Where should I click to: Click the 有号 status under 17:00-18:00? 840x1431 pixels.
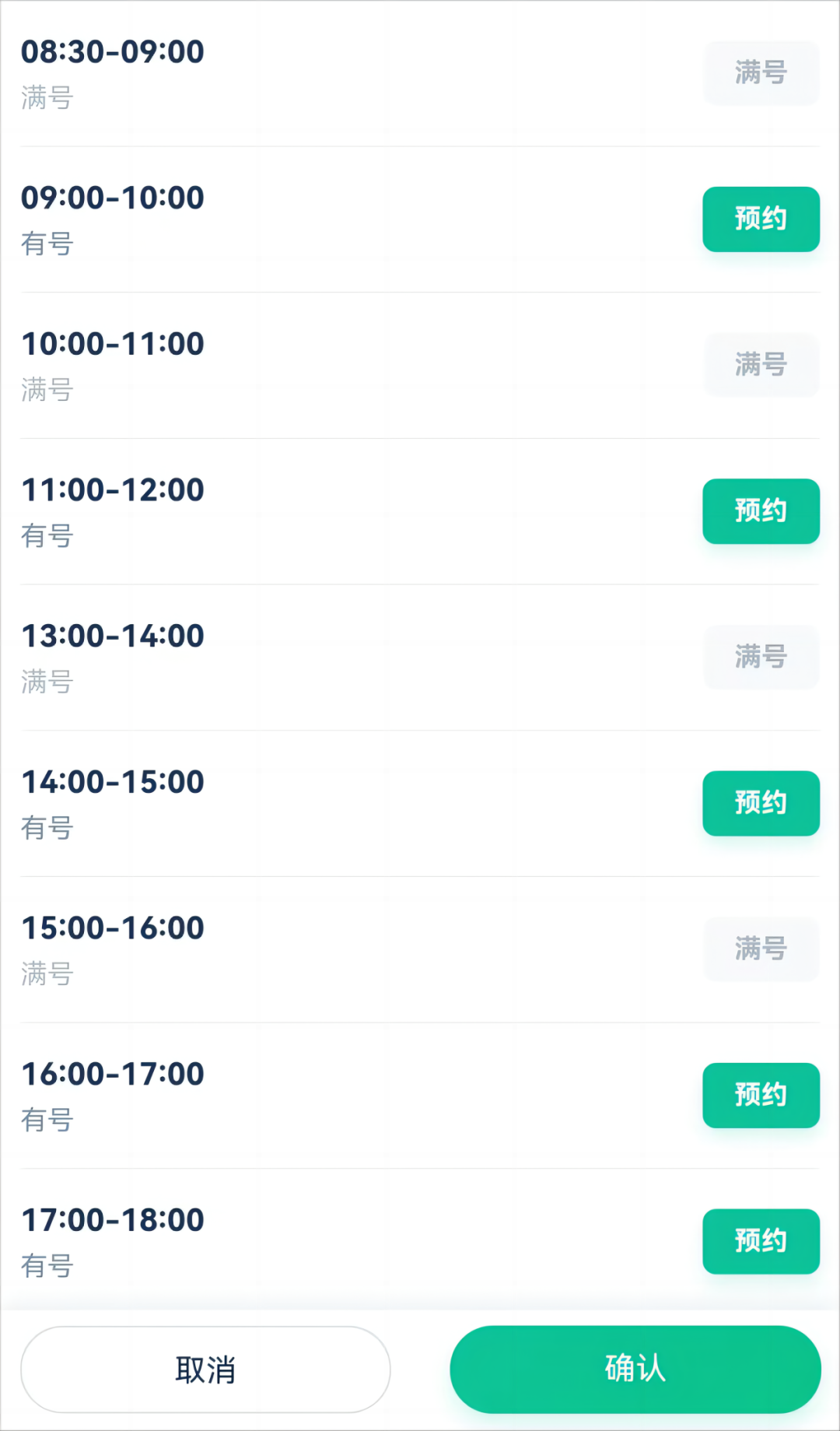pos(47,1266)
